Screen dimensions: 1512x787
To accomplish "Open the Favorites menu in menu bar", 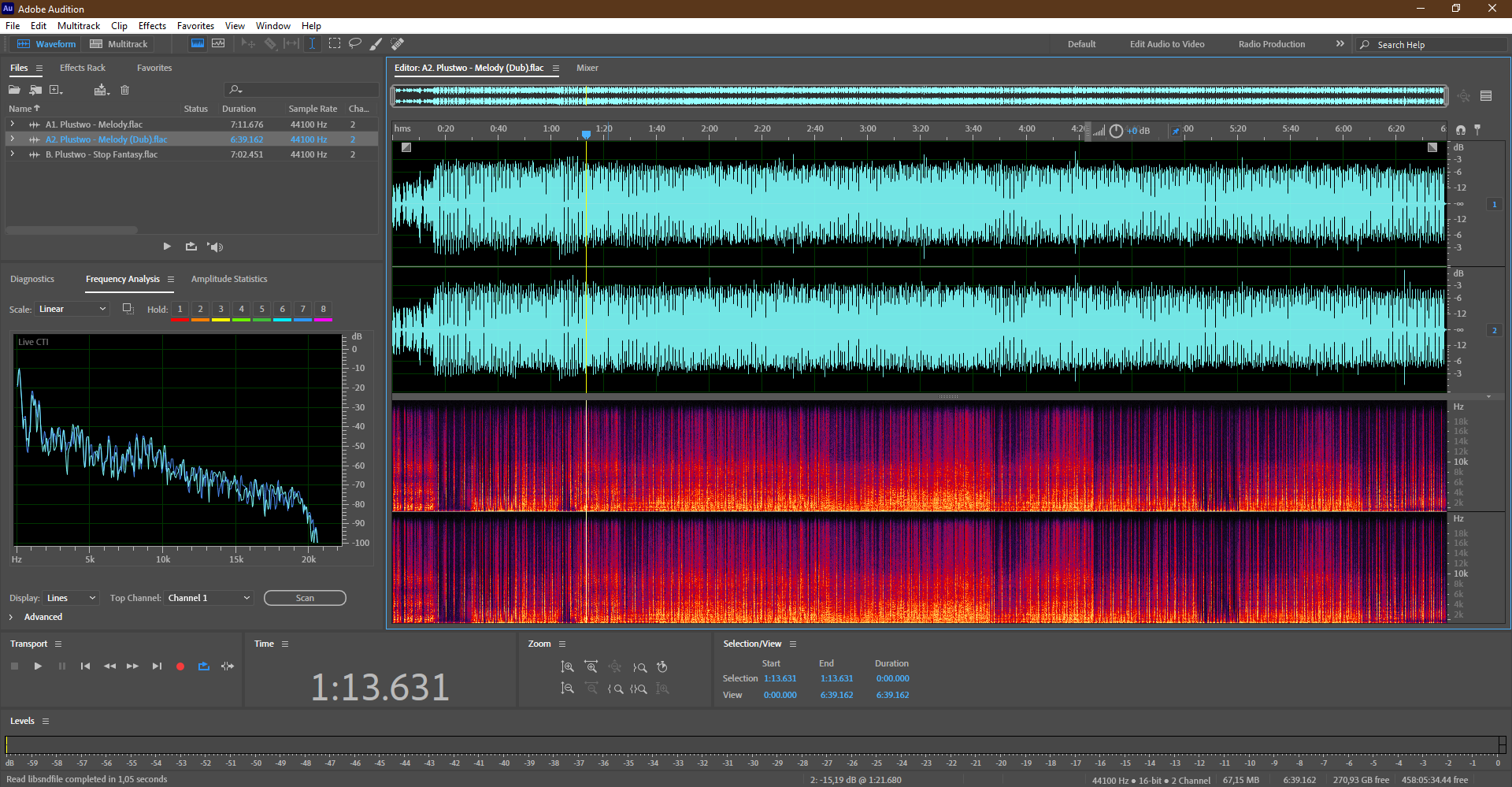I will (x=195, y=26).
